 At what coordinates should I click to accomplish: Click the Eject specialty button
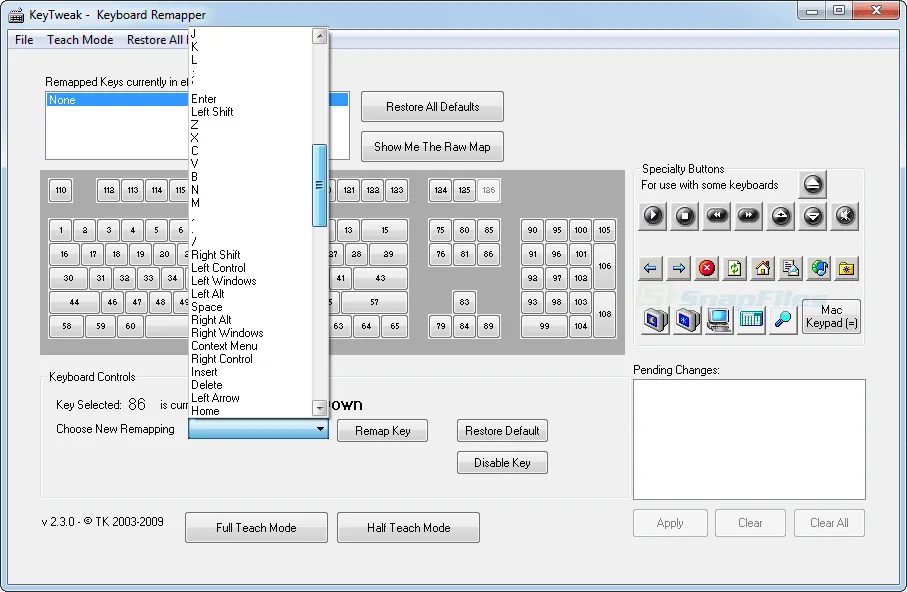click(813, 185)
